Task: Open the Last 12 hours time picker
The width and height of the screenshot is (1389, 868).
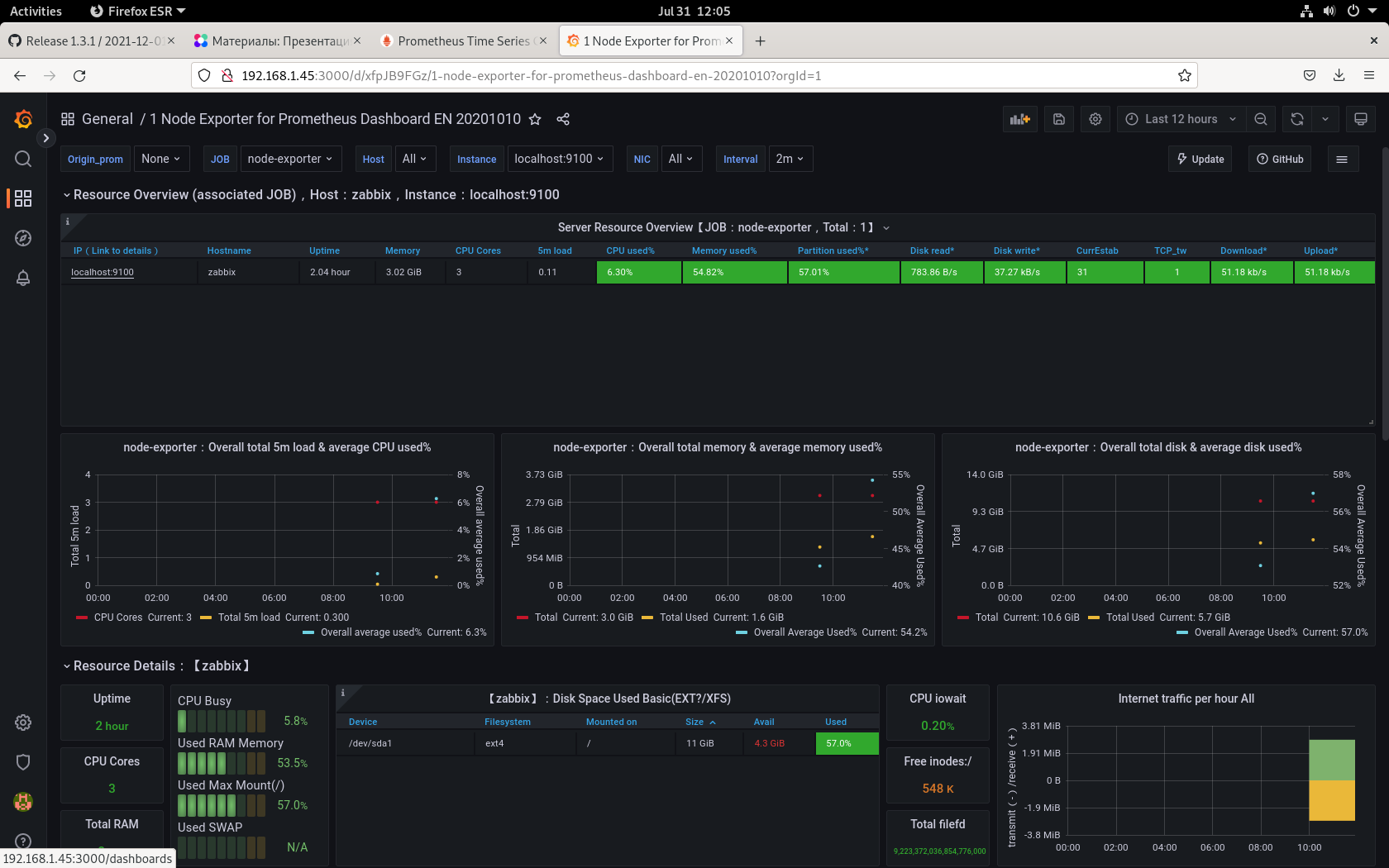Action: [x=1181, y=119]
